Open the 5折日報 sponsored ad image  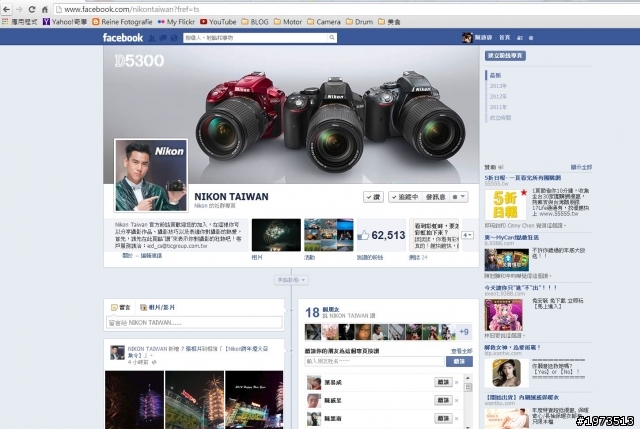click(x=505, y=205)
